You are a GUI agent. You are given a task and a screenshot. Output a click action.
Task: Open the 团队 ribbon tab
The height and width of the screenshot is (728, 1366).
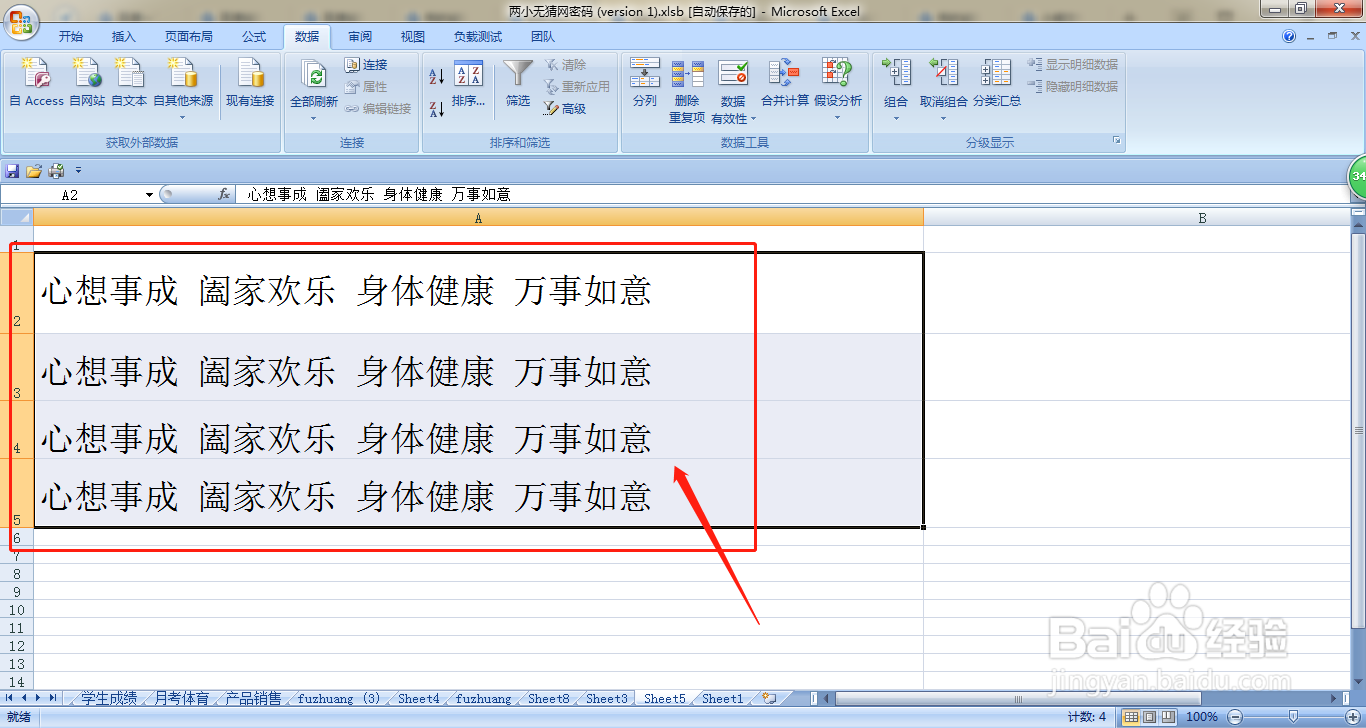[543, 37]
